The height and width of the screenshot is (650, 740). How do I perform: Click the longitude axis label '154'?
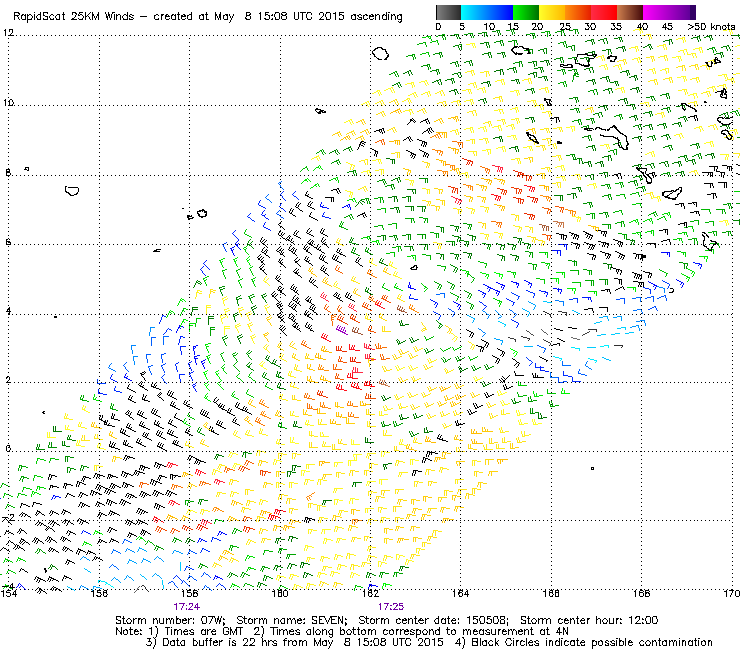[x=9, y=593]
